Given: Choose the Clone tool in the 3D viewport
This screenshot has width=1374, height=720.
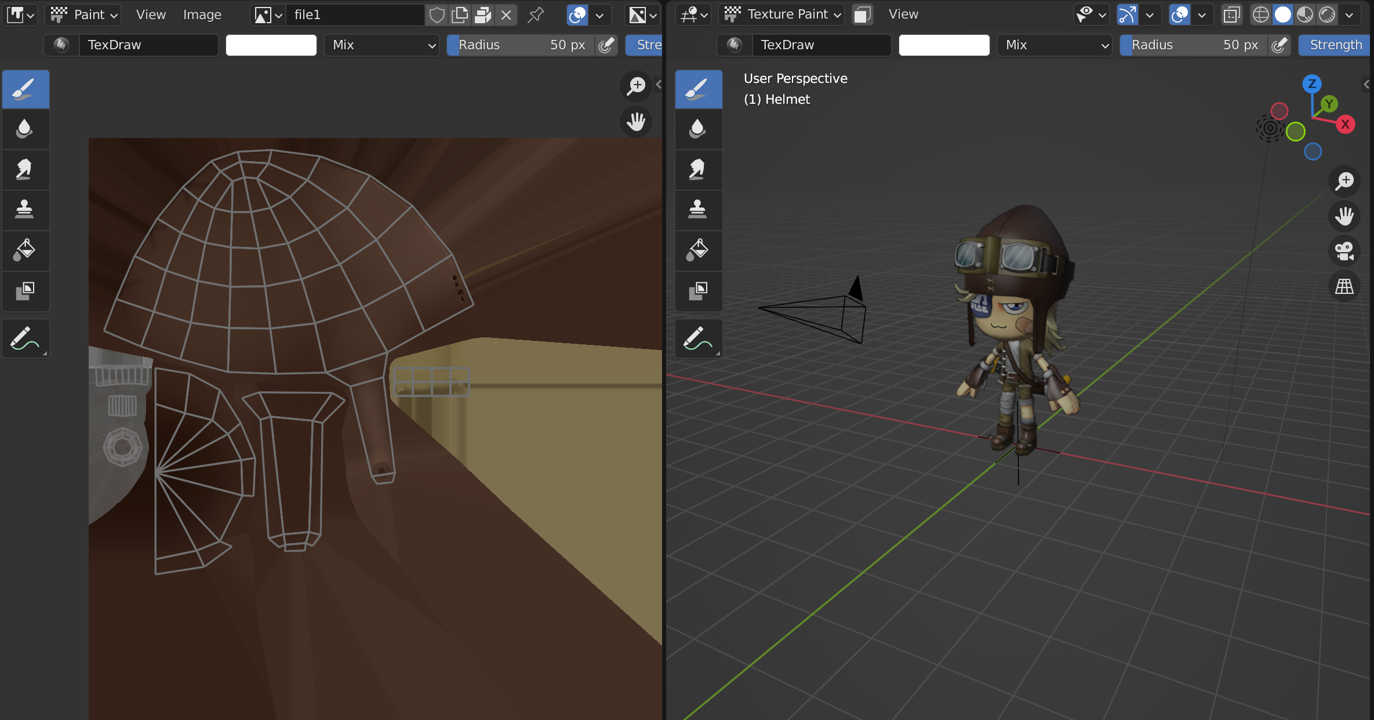Looking at the screenshot, I should click(698, 209).
